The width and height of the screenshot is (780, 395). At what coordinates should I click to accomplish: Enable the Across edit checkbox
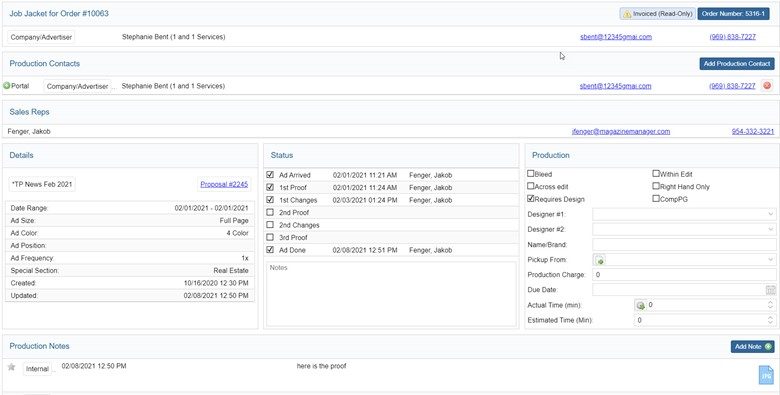531,186
